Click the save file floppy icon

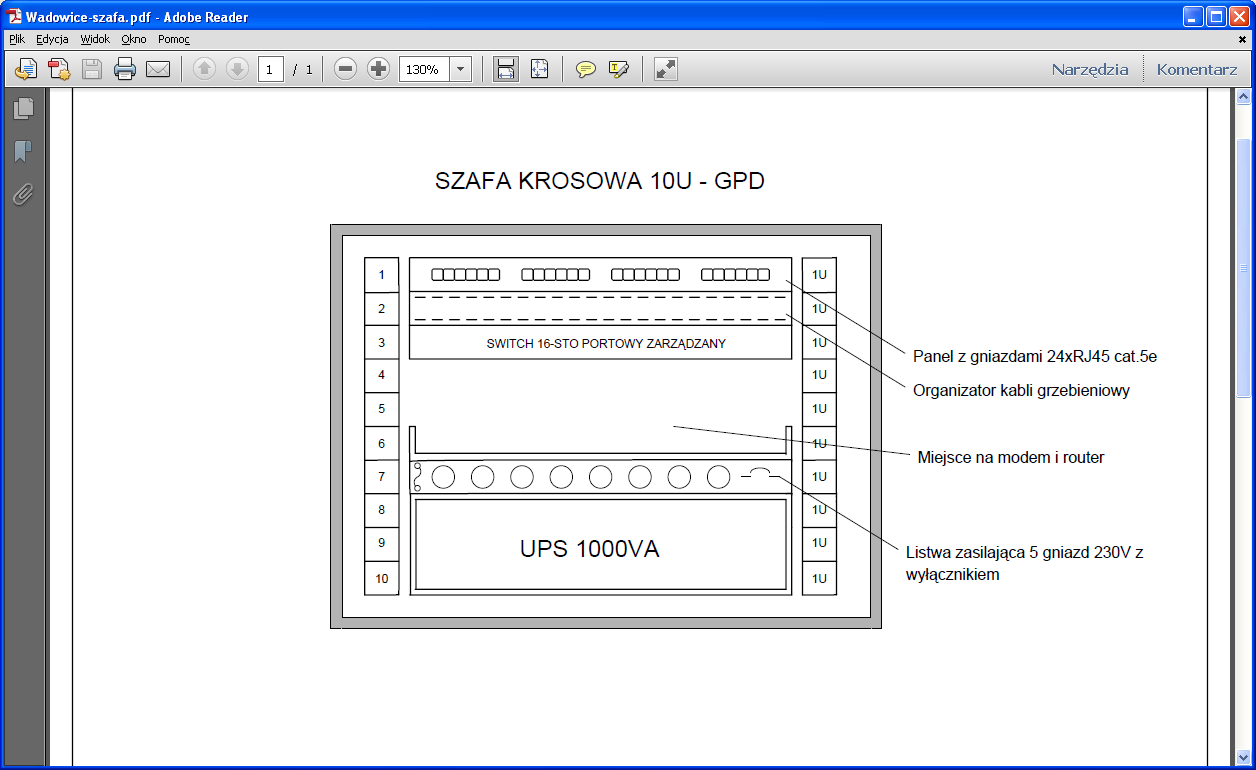tap(92, 69)
